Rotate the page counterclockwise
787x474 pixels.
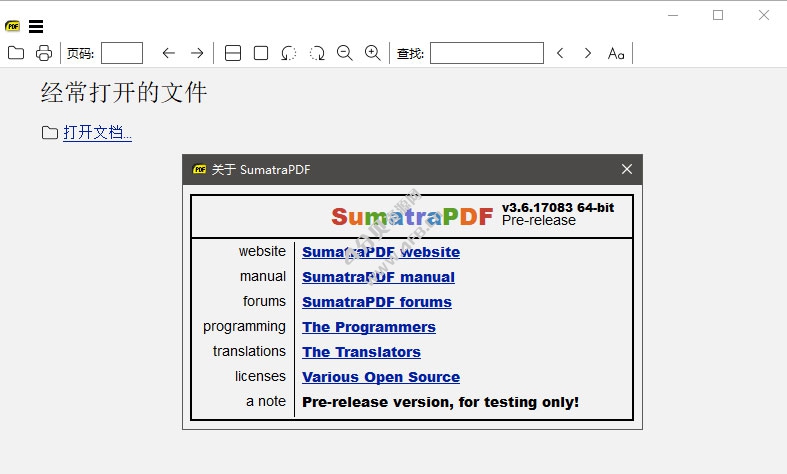pos(289,53)
